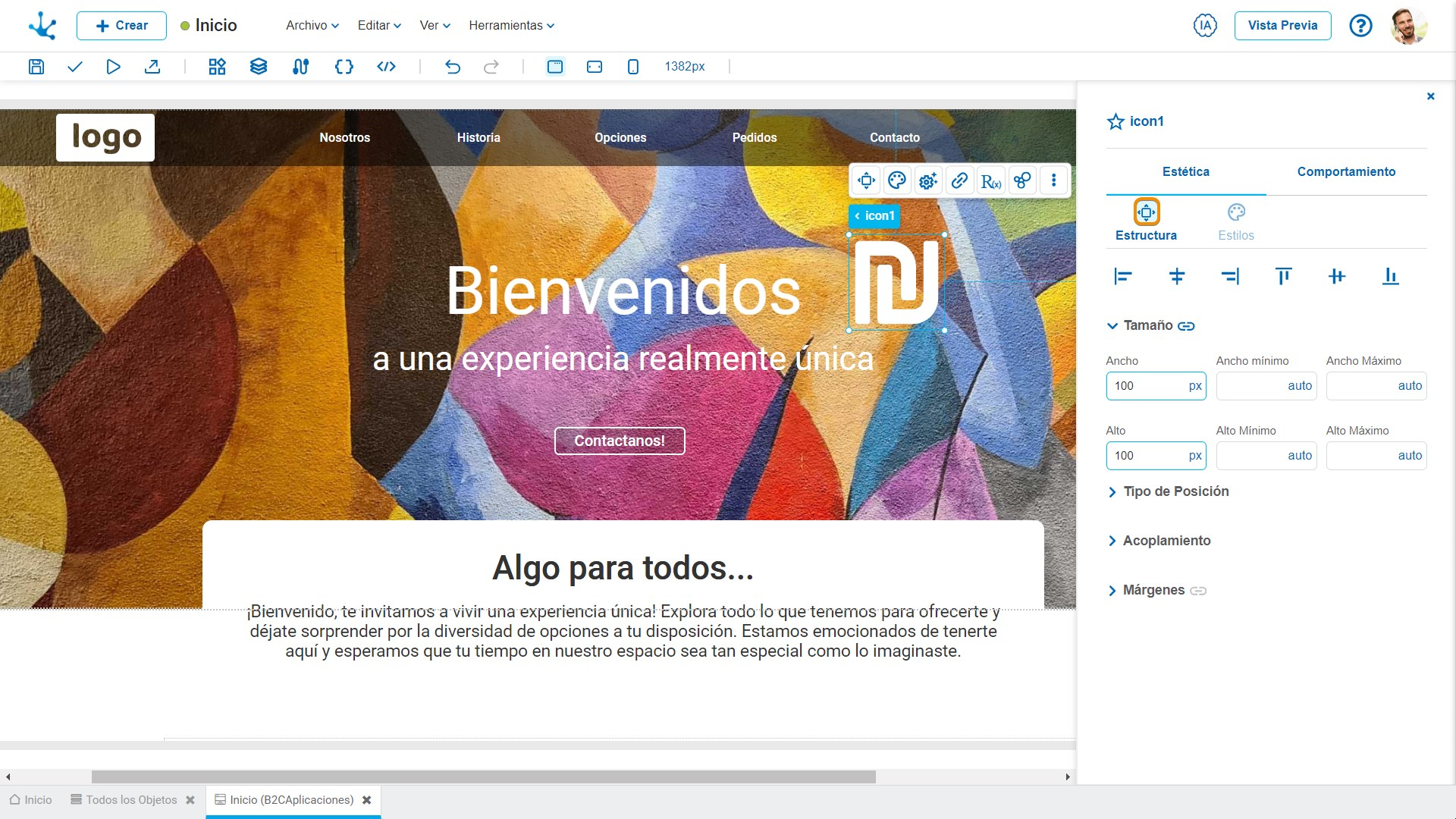1456x819 pixels.
Task: Undo the last action
Action: (453, 67)
